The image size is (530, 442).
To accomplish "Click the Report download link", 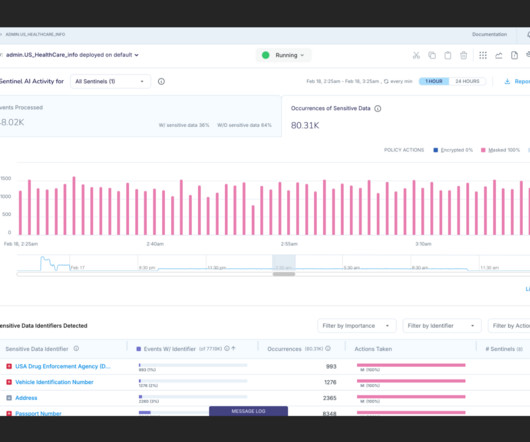I will 522,81.
